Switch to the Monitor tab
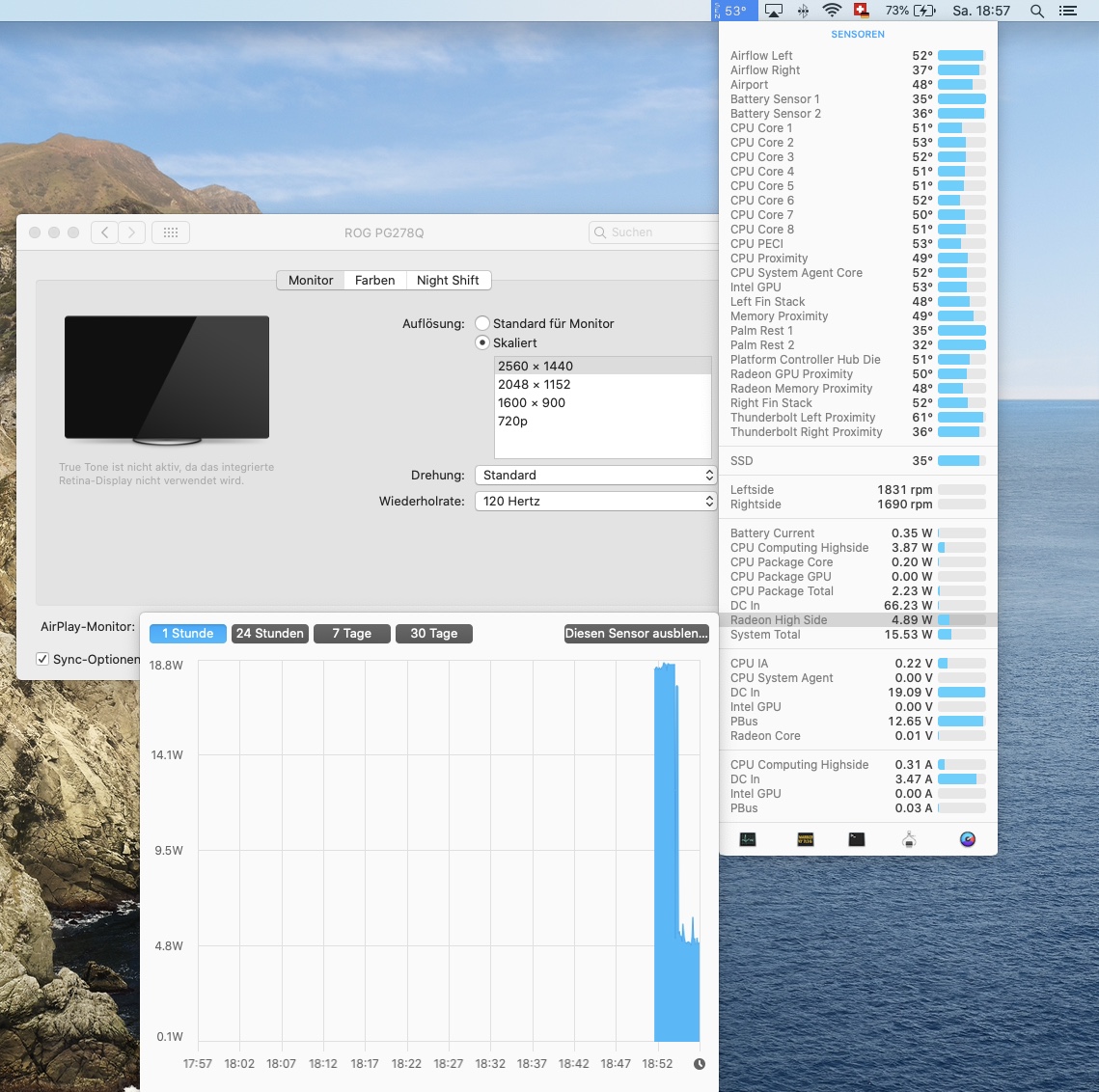 (311, 281)
